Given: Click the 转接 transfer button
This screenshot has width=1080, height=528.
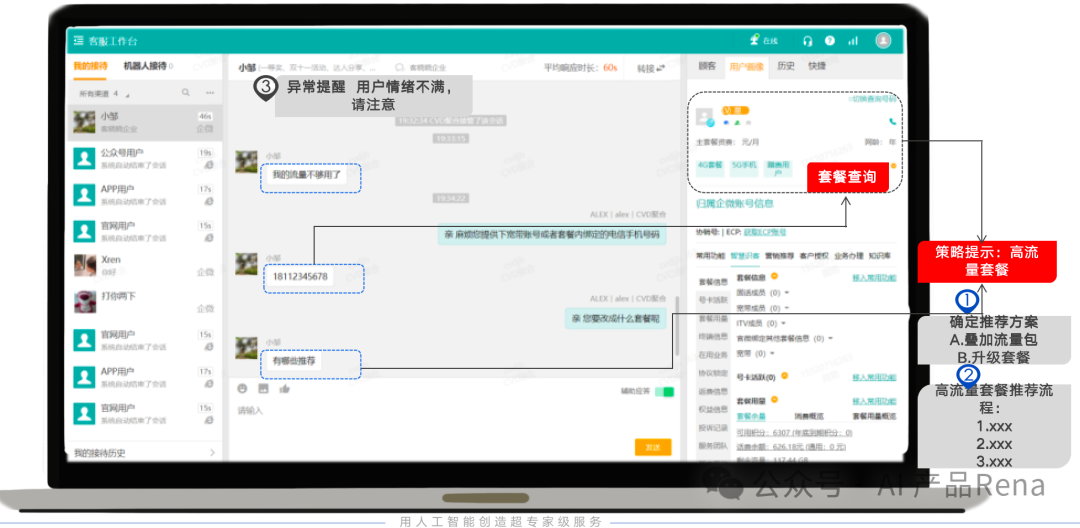Looking at the screenshot, I should [x=651, y=68].
